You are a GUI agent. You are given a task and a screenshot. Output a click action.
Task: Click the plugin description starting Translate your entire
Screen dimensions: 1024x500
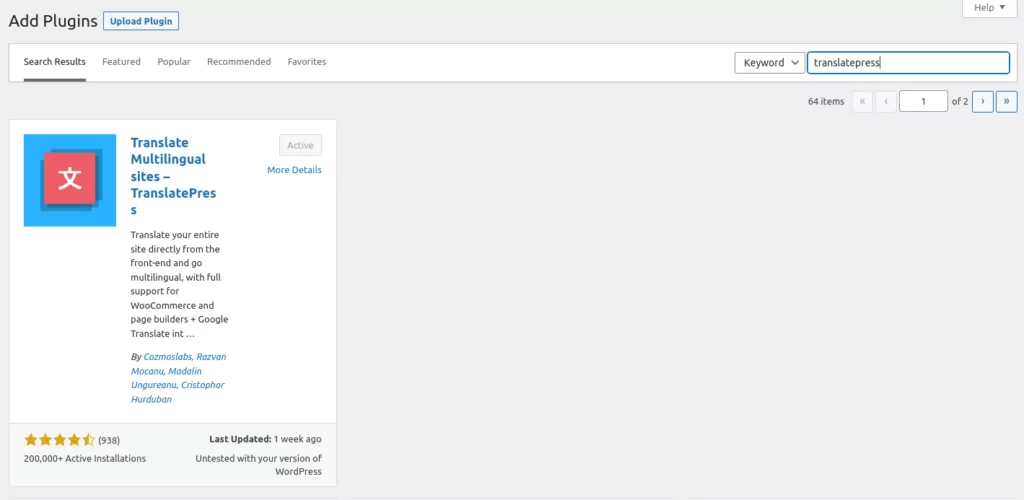tap(180, 284)
